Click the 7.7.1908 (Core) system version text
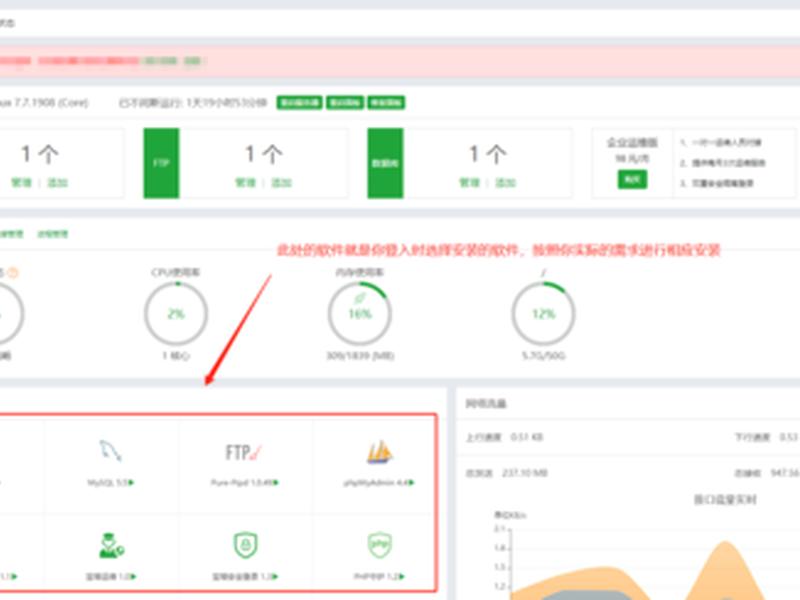Image resolution: width=800 pixels, height=600 pixels. [51, 103]
